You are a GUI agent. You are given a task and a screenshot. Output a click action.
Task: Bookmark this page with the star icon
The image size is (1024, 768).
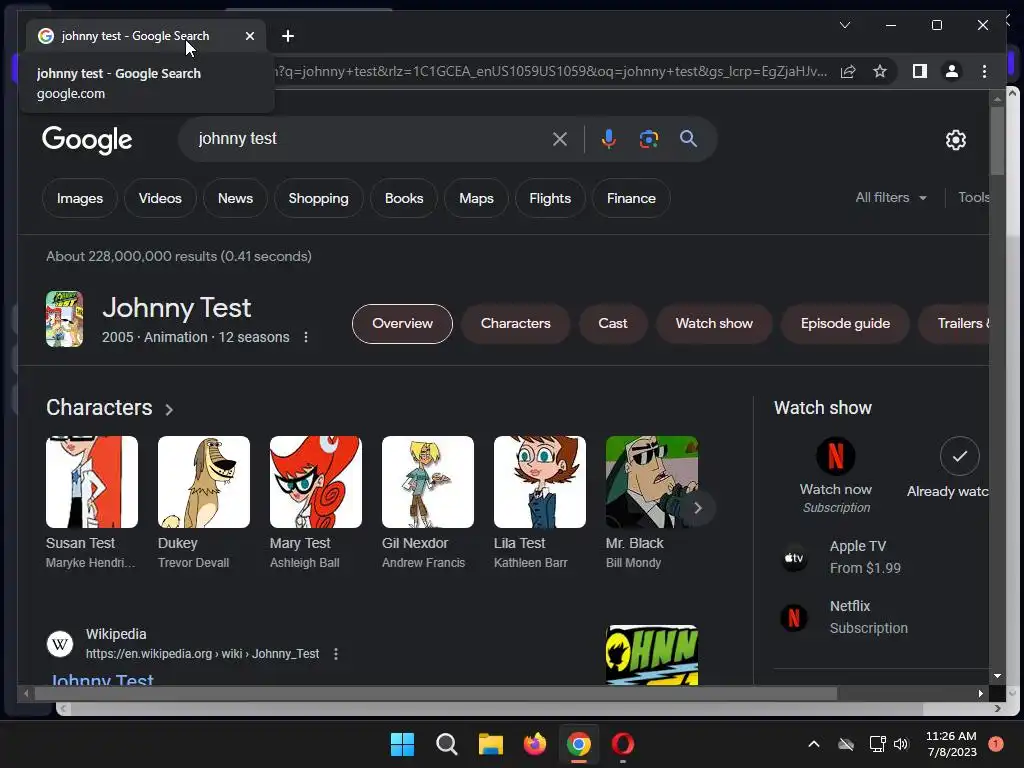pyautogui.click(x=880, y=71)
